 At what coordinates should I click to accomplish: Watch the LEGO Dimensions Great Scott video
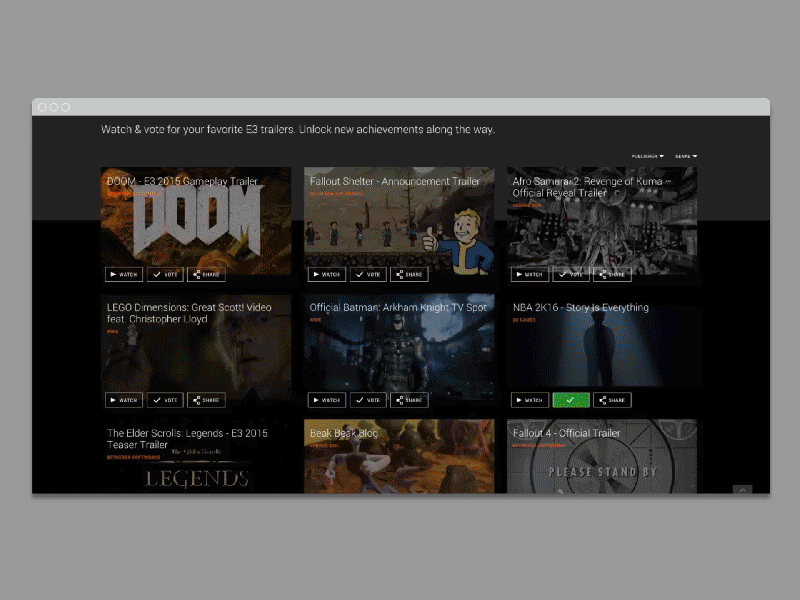pyautogui.click(x=124, y=400)
